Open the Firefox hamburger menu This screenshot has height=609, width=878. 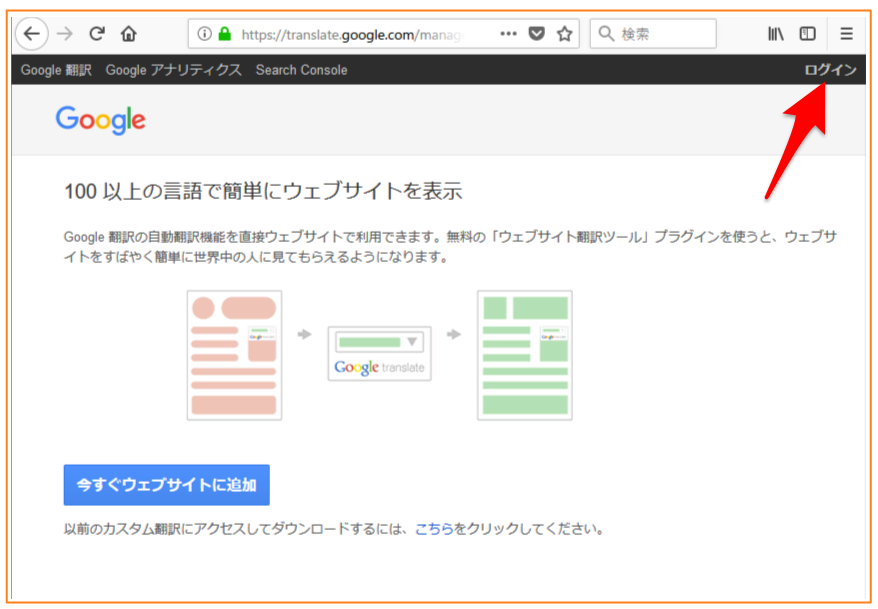[846, 34]
